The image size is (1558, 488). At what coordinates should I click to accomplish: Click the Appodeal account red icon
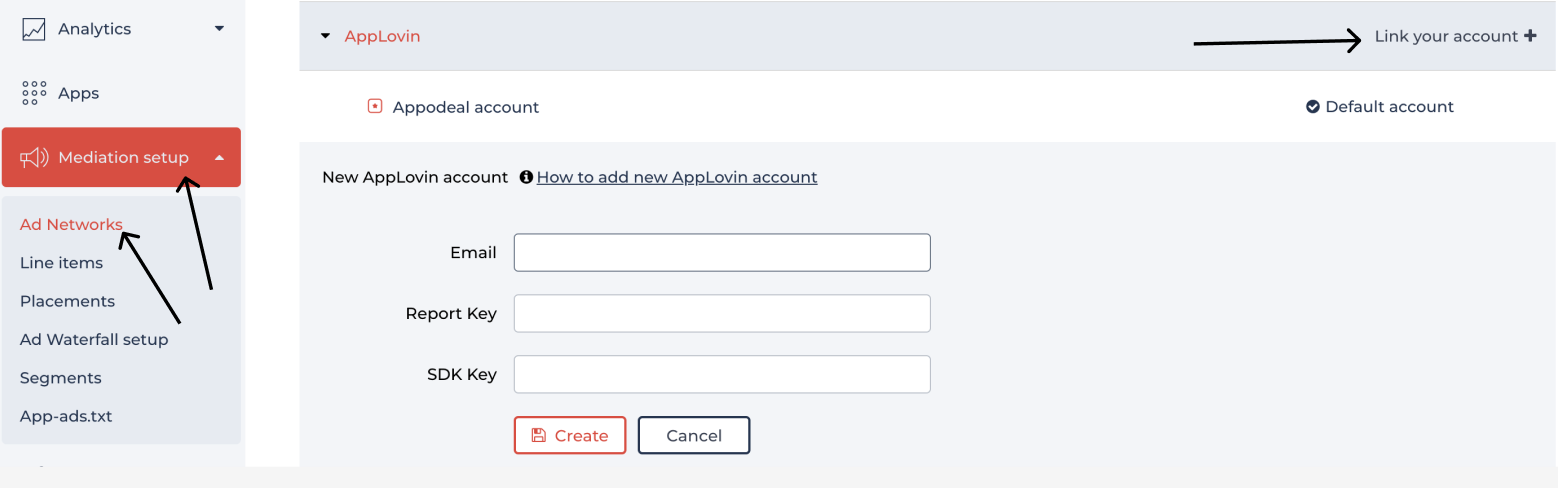[x=375, y=106]
